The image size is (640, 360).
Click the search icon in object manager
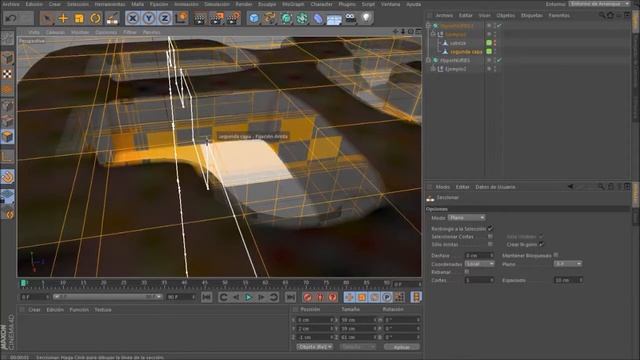602,16
